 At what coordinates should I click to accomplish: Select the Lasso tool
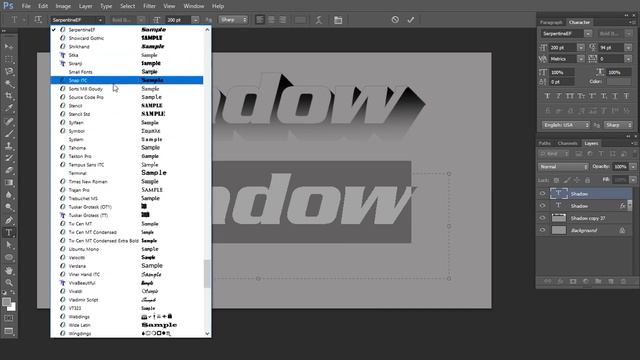pos(9,71)
